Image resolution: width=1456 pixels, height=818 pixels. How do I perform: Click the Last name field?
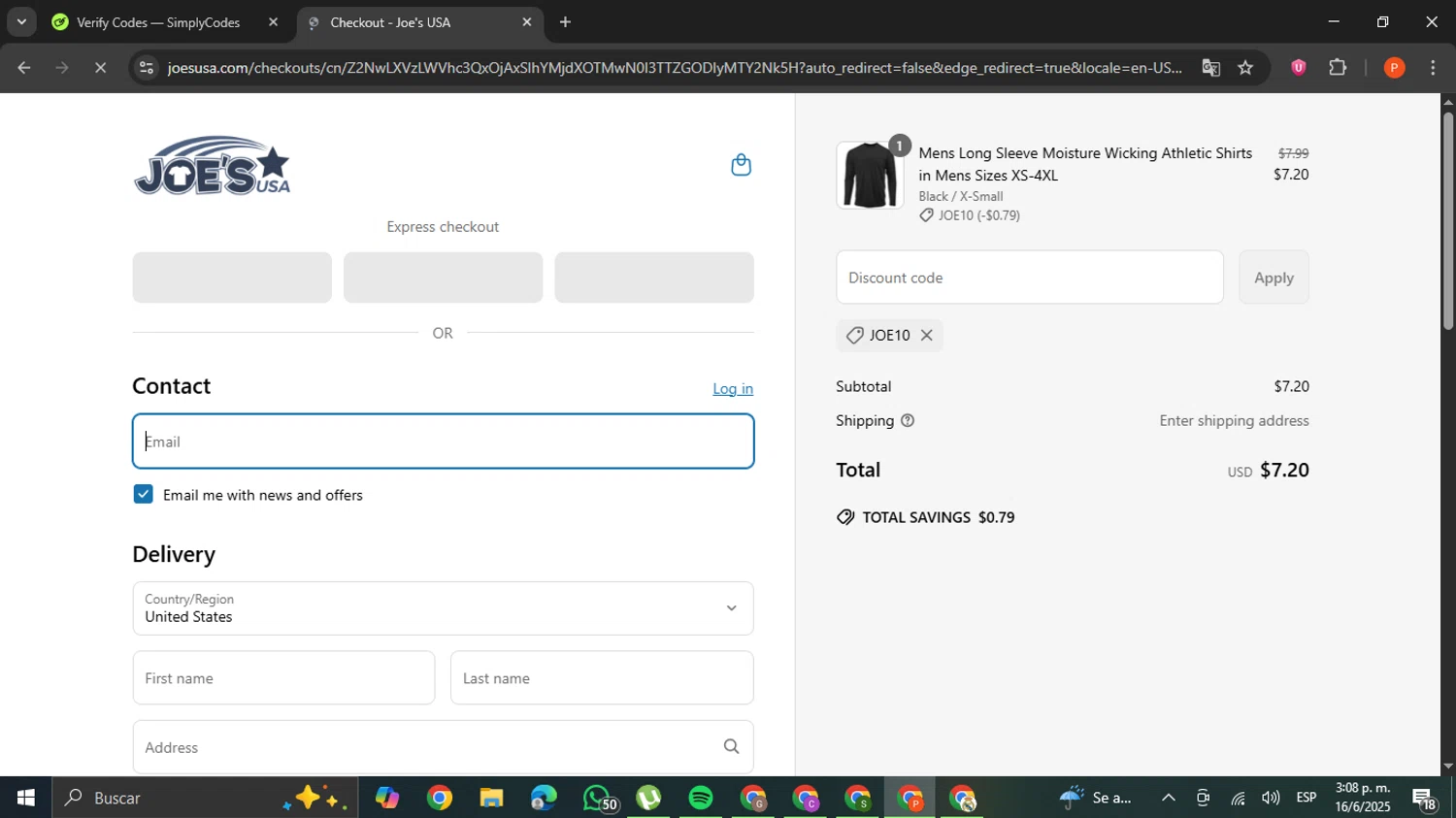point(602,677)
